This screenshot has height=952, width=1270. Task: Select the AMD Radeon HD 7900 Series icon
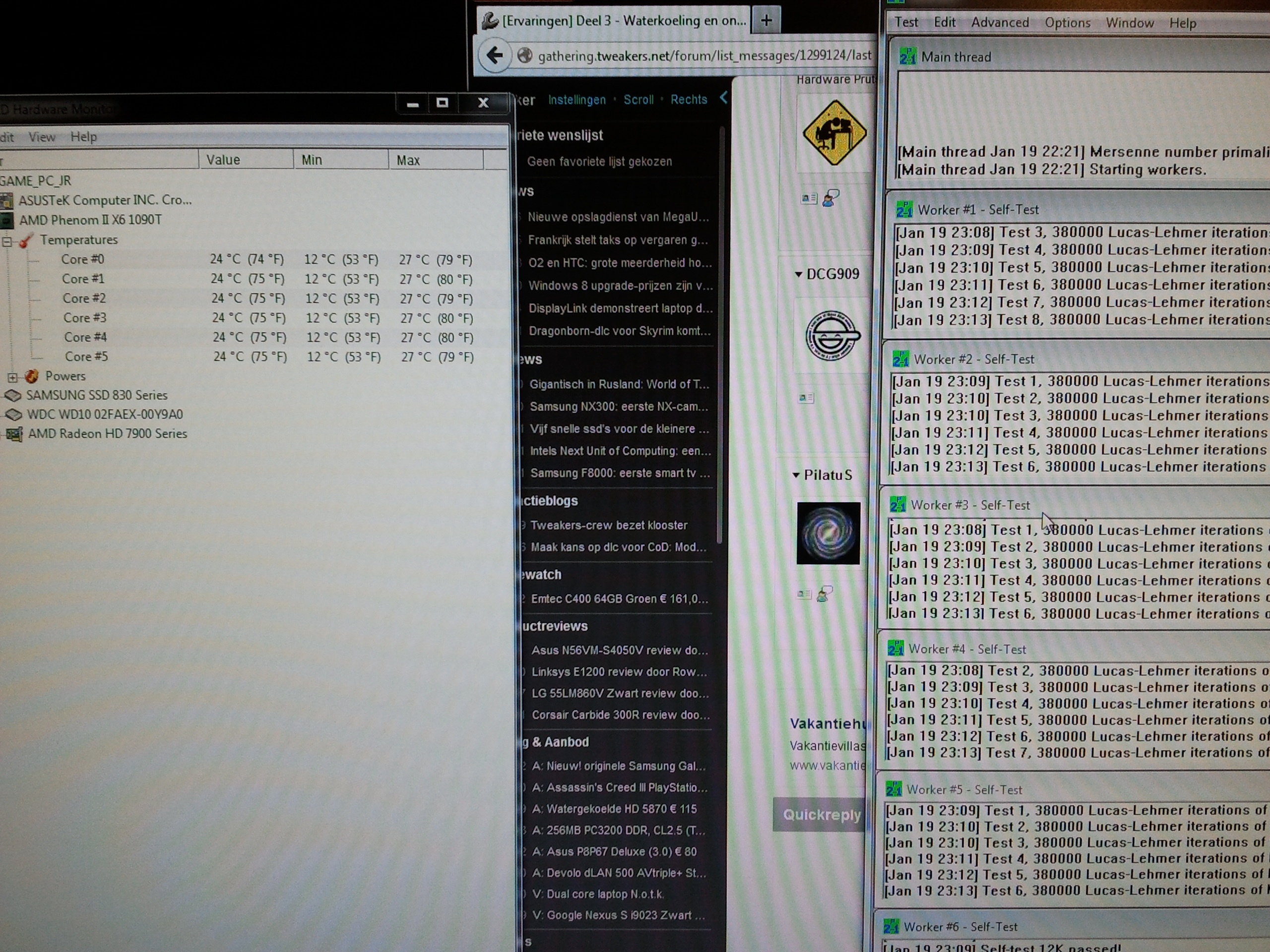pos(14,434)
